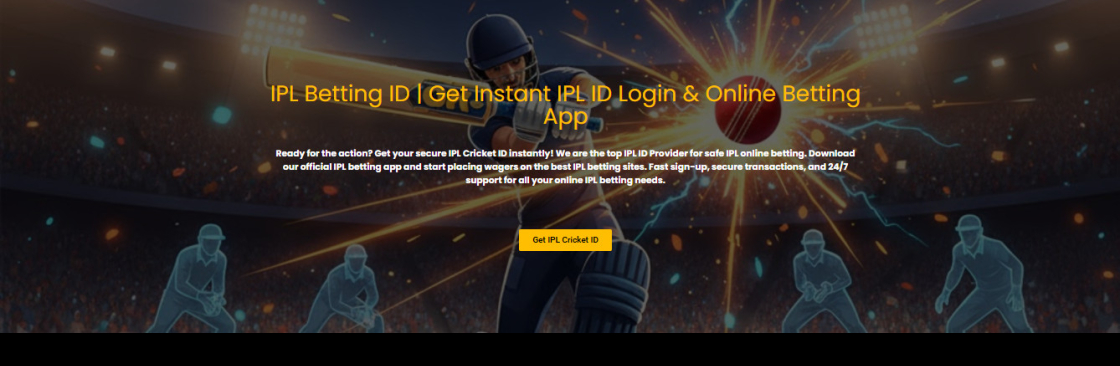Click the paragraph starting "Ready for the action?"
The image size is (1120, 366).
tap(565, 167)
